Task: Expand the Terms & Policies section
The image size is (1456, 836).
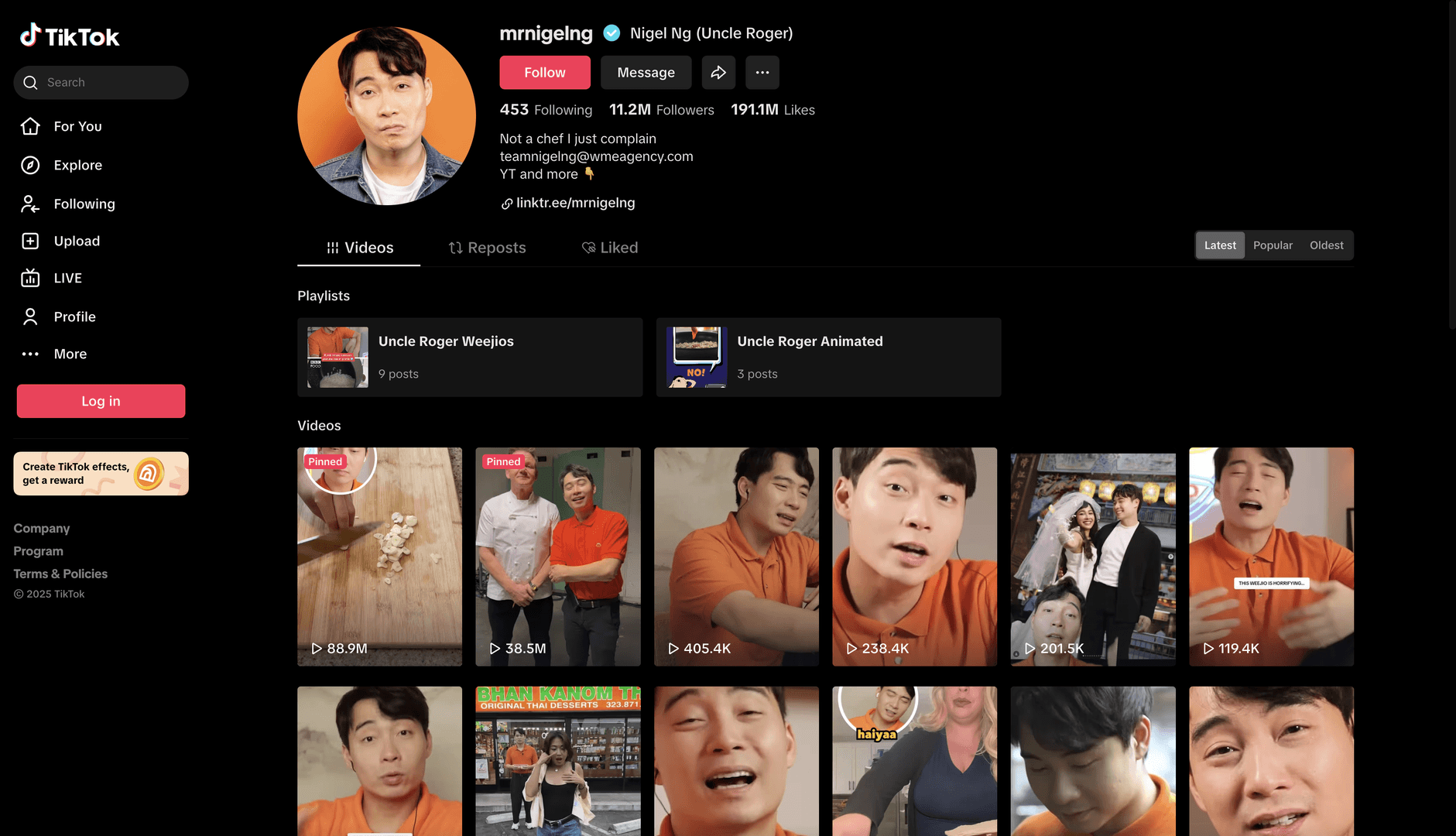Action: [x=60, y=574]
